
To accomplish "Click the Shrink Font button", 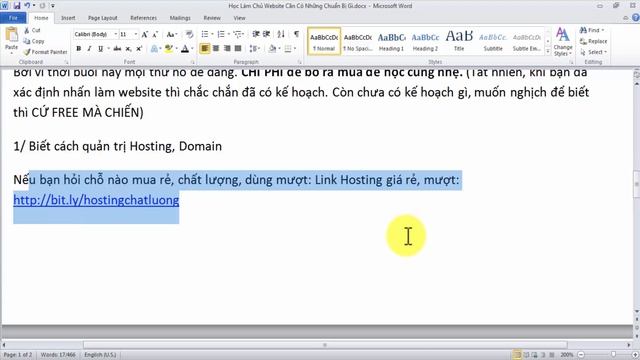I will point(155,35).
